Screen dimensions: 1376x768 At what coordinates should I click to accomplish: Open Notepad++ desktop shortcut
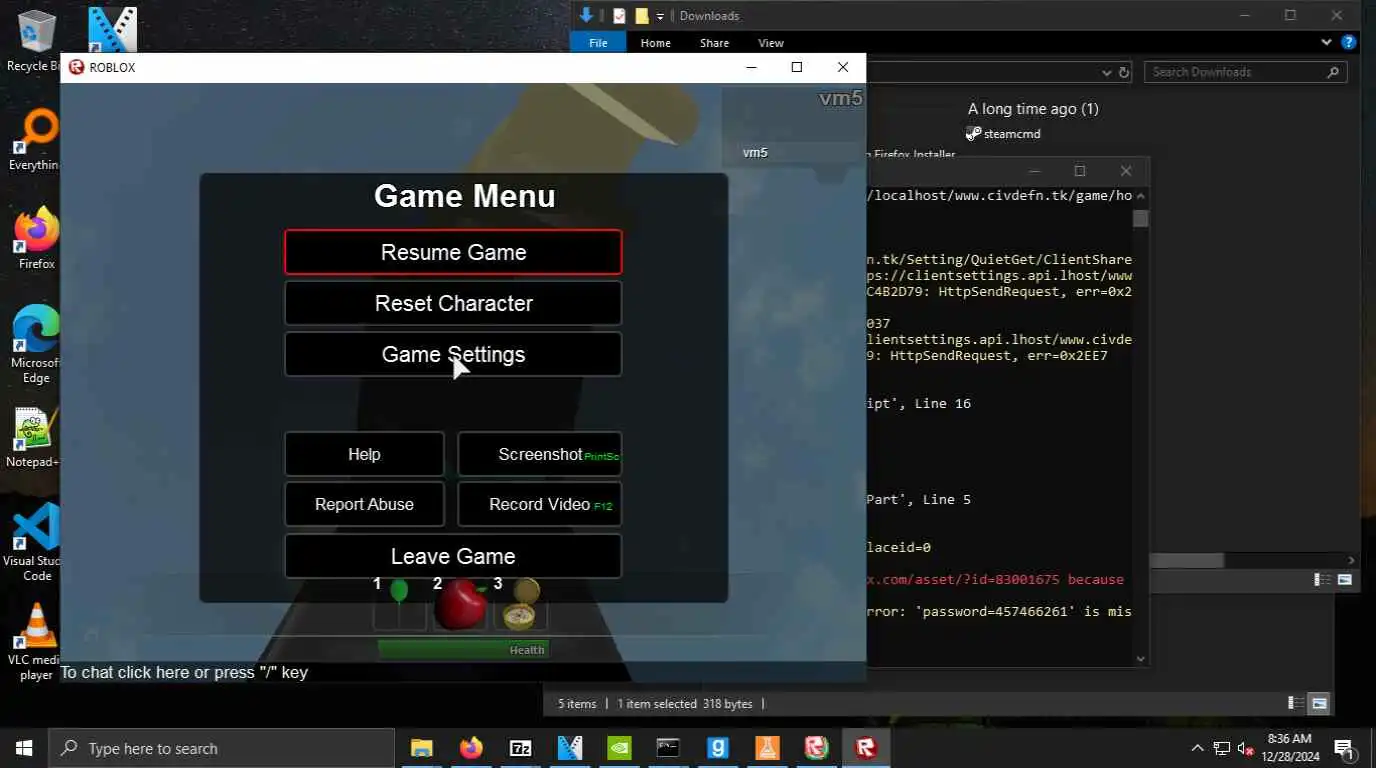click(34, 438)
